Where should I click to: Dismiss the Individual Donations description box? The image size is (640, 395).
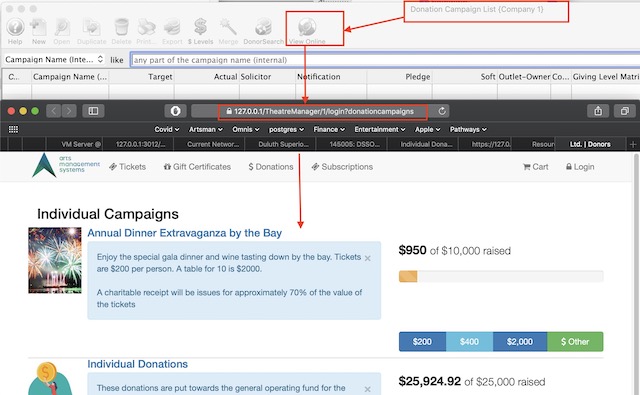tap(368, 389)
